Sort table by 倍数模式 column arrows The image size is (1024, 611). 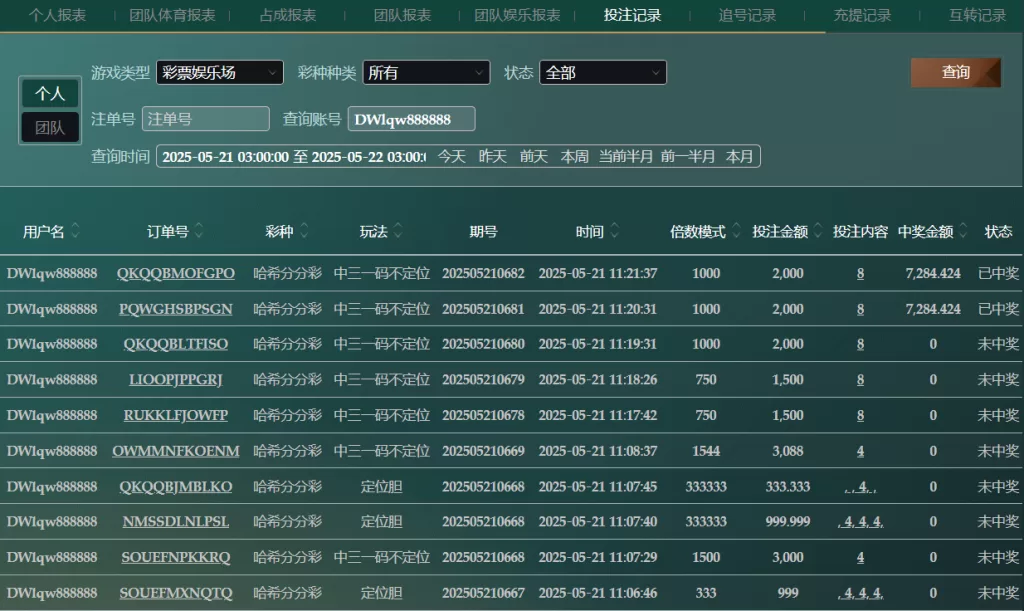pos(736,230)
